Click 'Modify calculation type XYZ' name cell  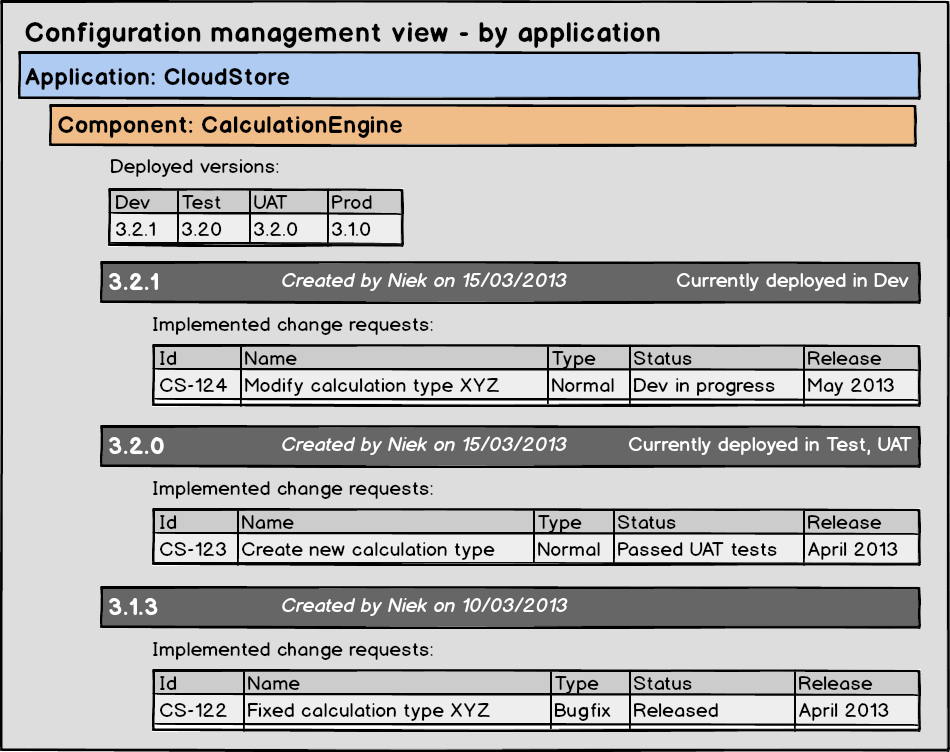394,386
